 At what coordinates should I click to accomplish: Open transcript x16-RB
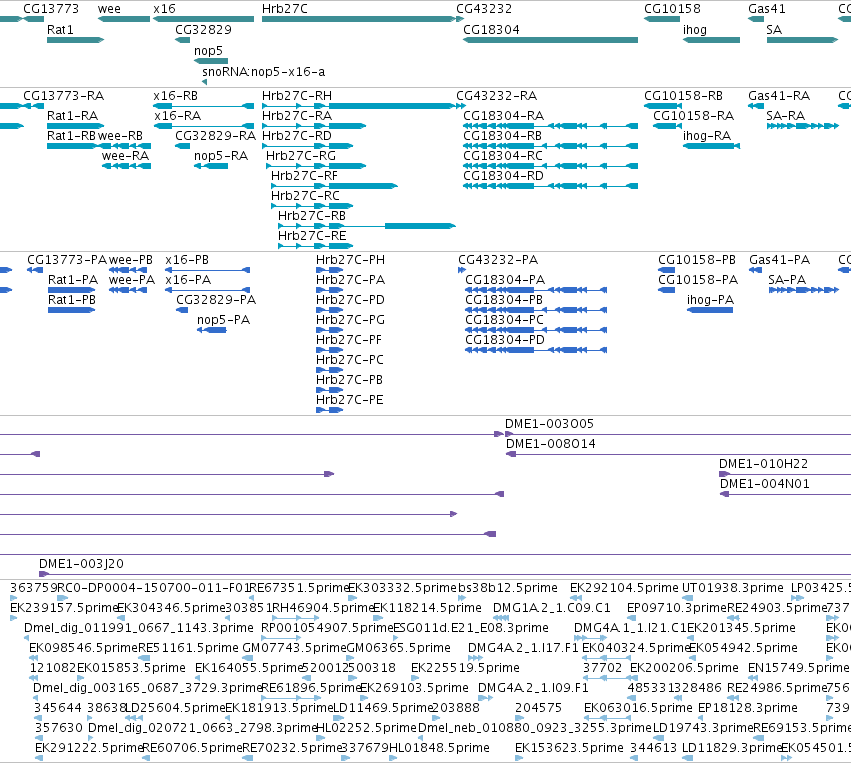[204, 106]
